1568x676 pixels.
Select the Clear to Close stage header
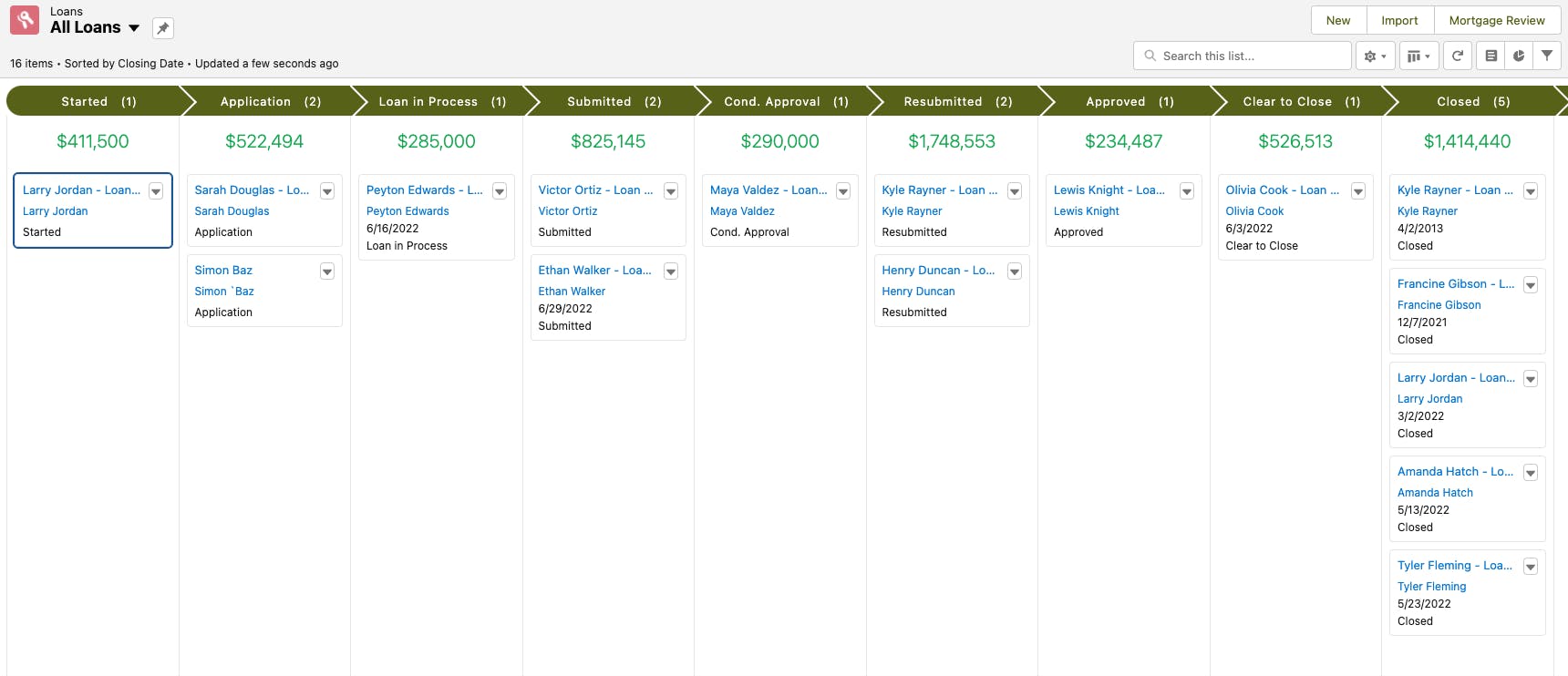pyautogui.click(x=1301, y=101)
